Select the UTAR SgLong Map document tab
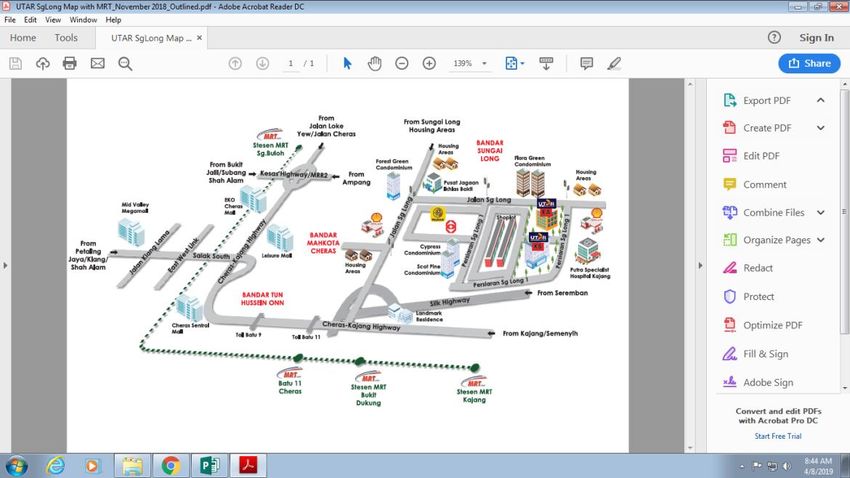The height and width of the screenshot is (478, 850). [x=151, y=38]
